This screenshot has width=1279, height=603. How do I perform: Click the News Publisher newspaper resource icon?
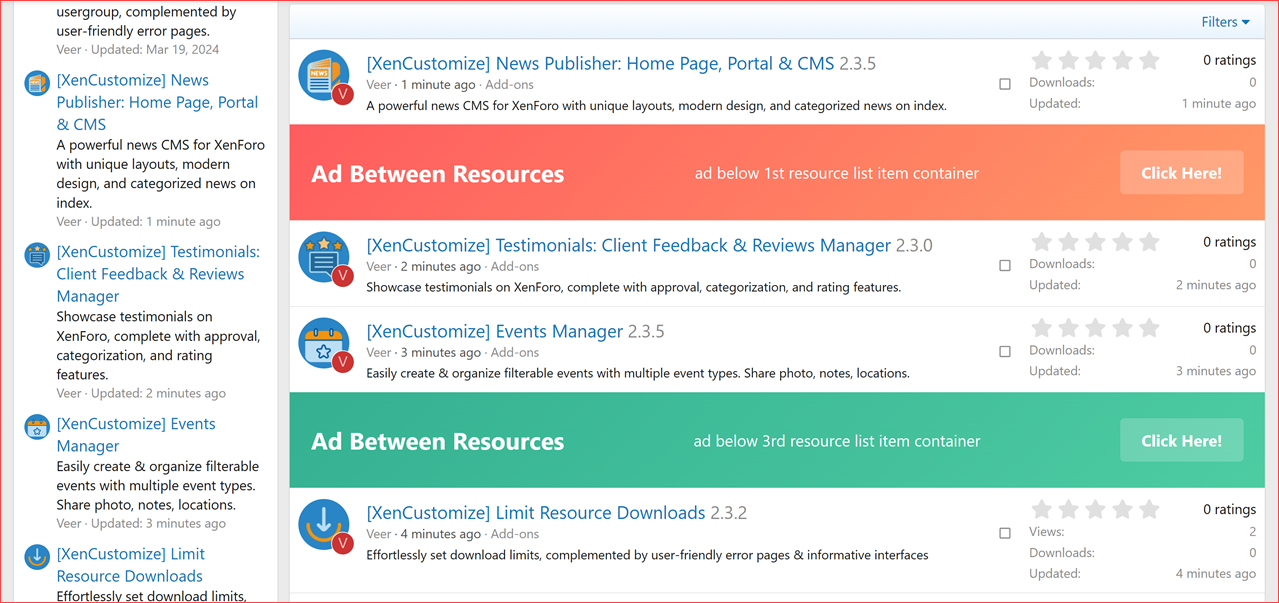tap(322, 74)
